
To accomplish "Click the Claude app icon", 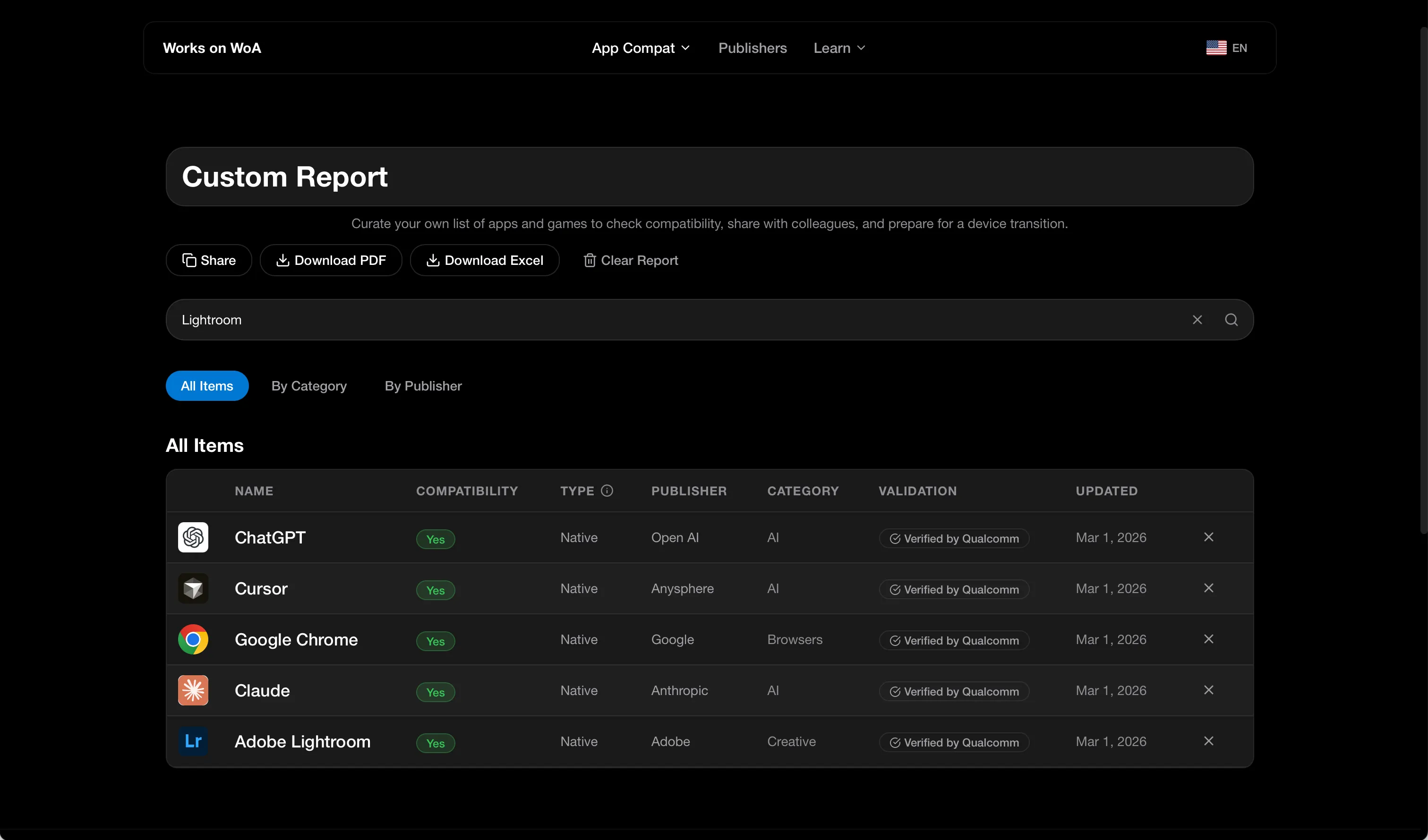I will tap(193, 690).
